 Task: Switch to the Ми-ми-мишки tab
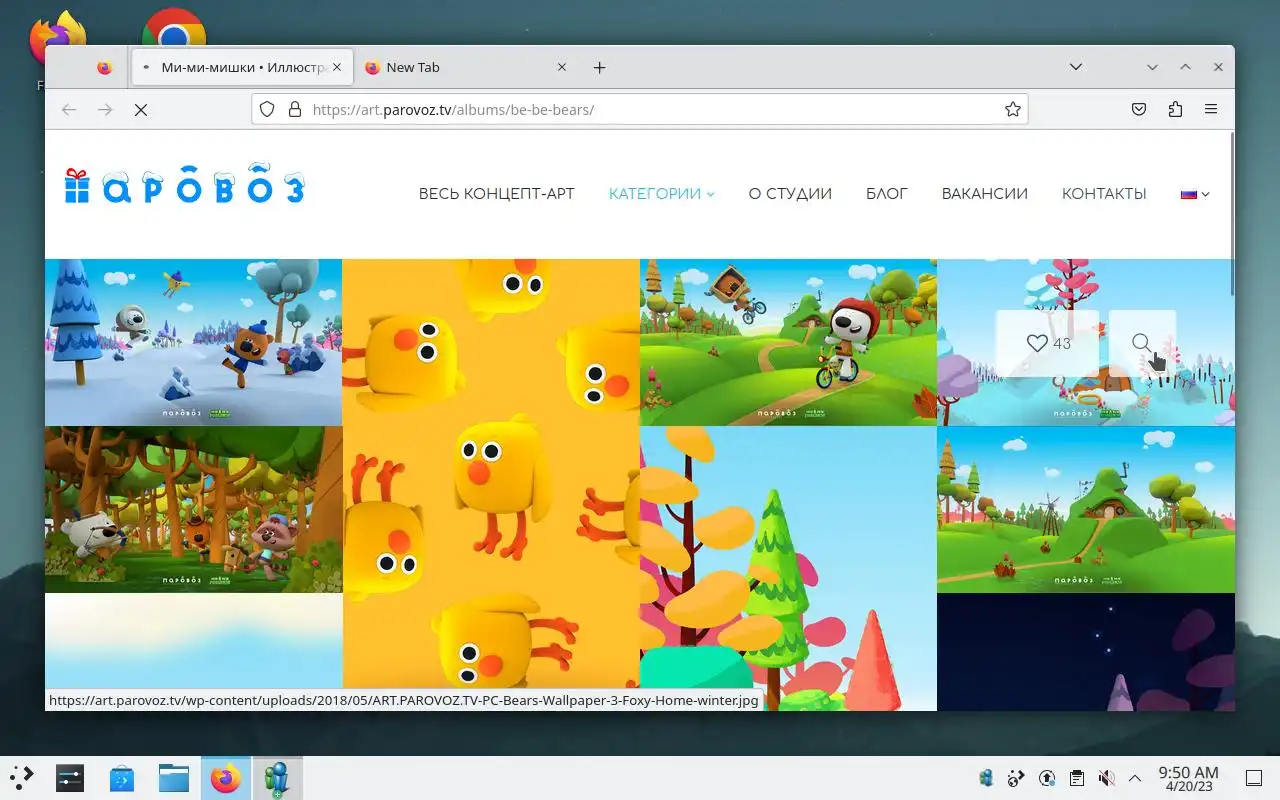[240, 67]
